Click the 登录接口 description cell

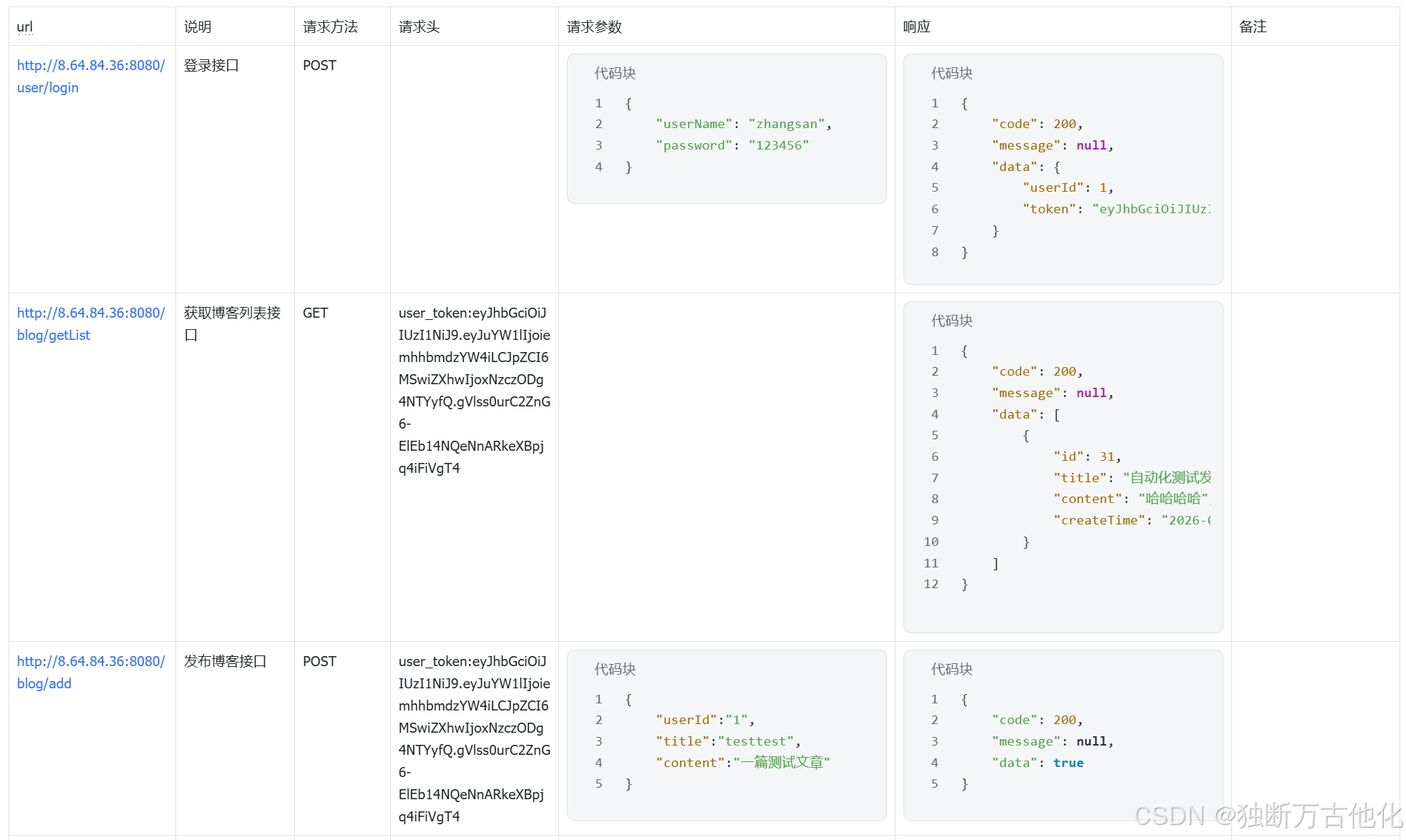click(211, 66)
